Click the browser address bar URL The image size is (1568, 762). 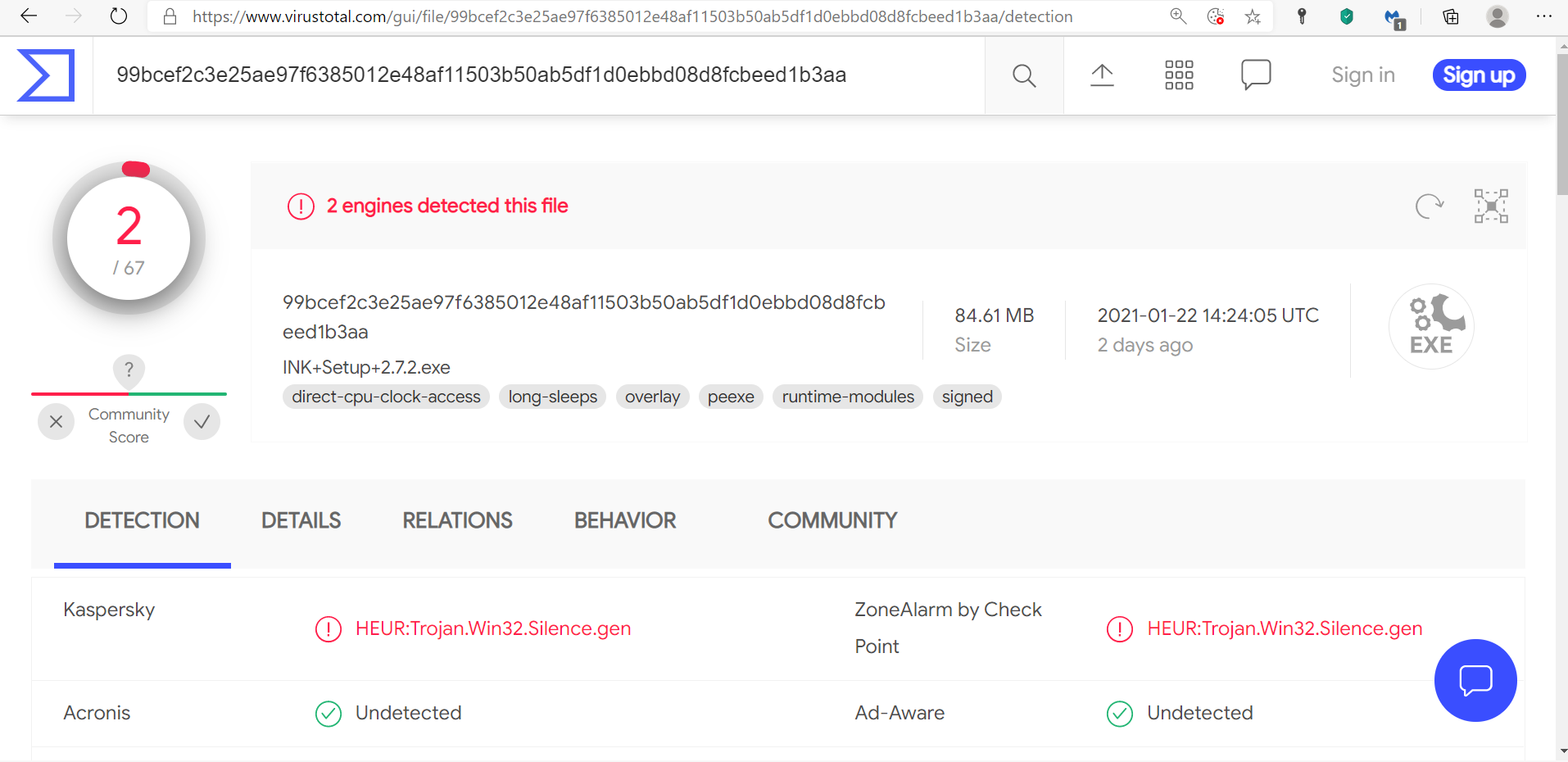point(632,16)
